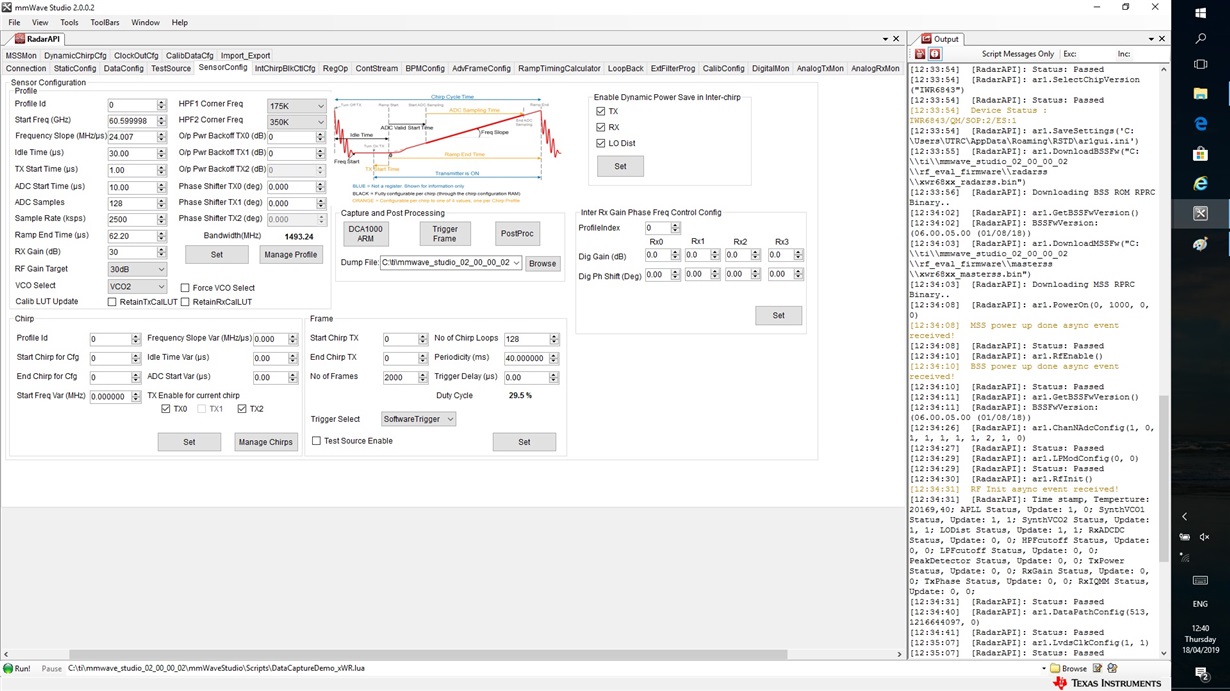This screenshot has width=1230, height=691.
Task: Open the Tools menu
Action: (69, 22)
